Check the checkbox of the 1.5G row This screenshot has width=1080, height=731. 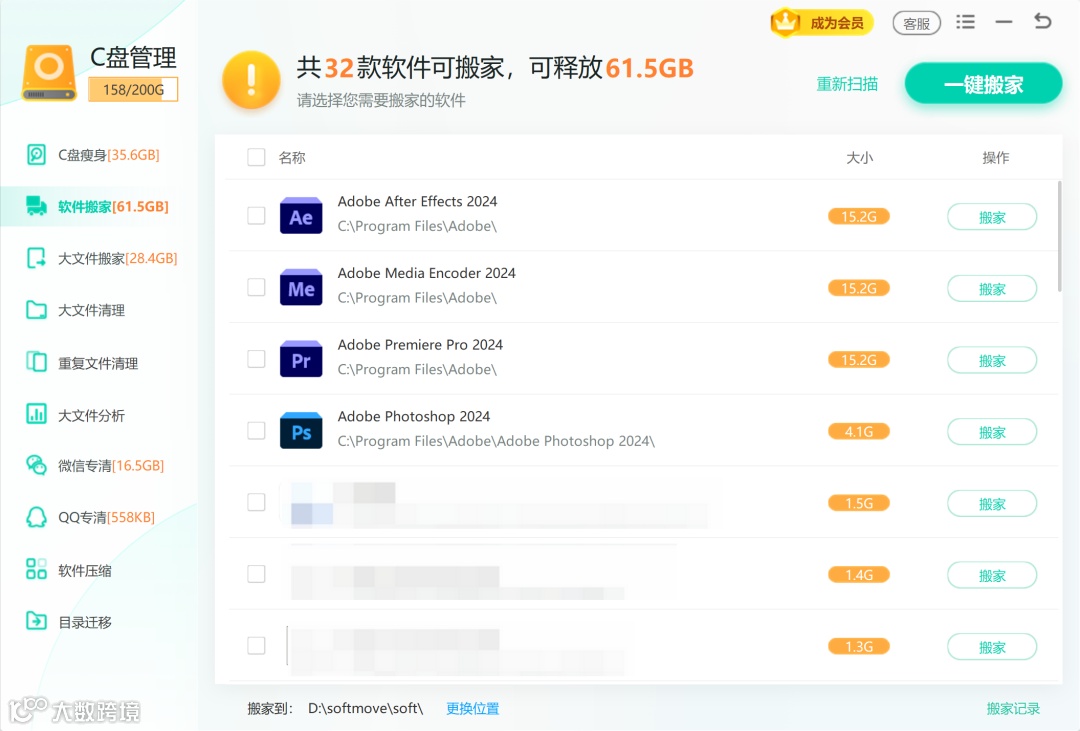tap(256, 502)
